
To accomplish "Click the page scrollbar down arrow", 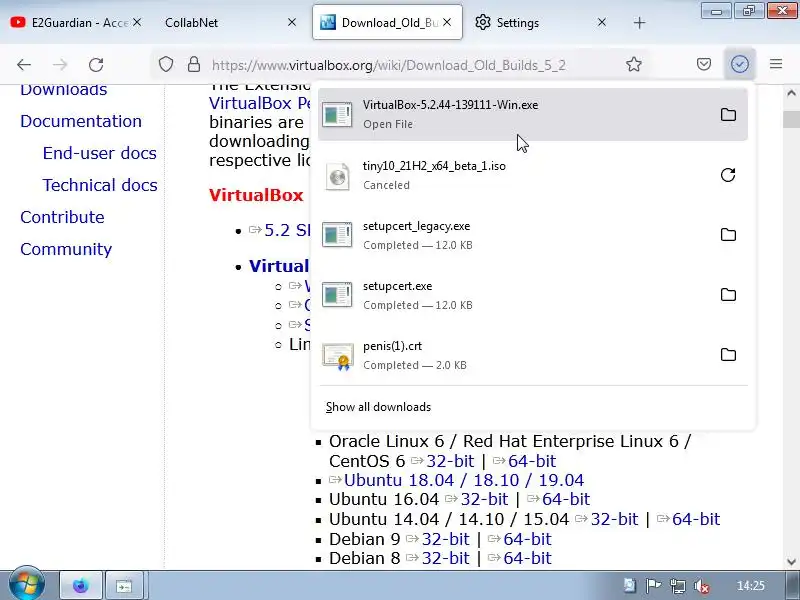I will 791,562.
